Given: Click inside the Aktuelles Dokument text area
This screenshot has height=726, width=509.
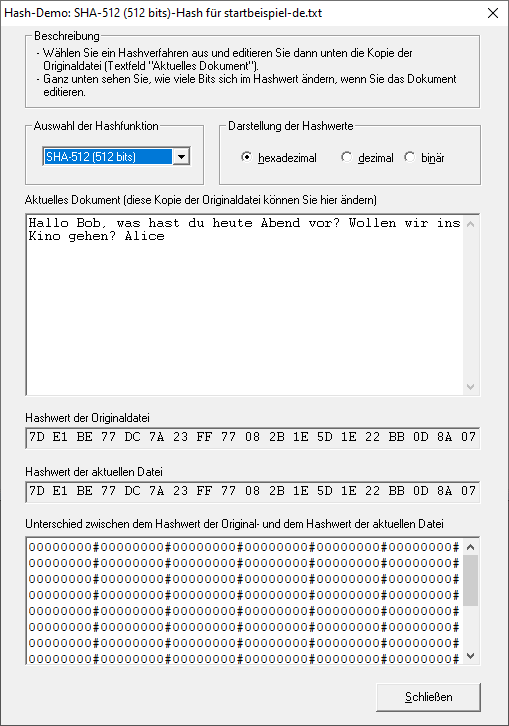Looking at the screenshot, I should click(x=245, y=305).
